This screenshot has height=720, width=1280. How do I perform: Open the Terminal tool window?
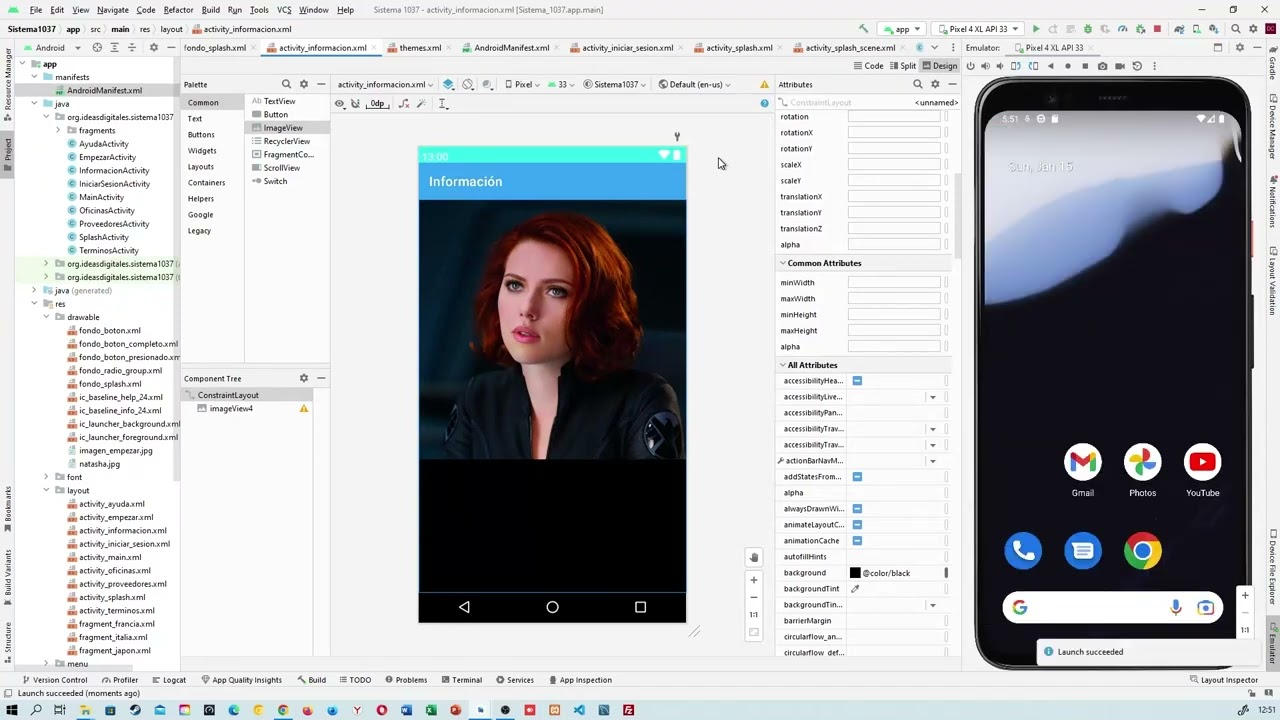coord(461,680)
